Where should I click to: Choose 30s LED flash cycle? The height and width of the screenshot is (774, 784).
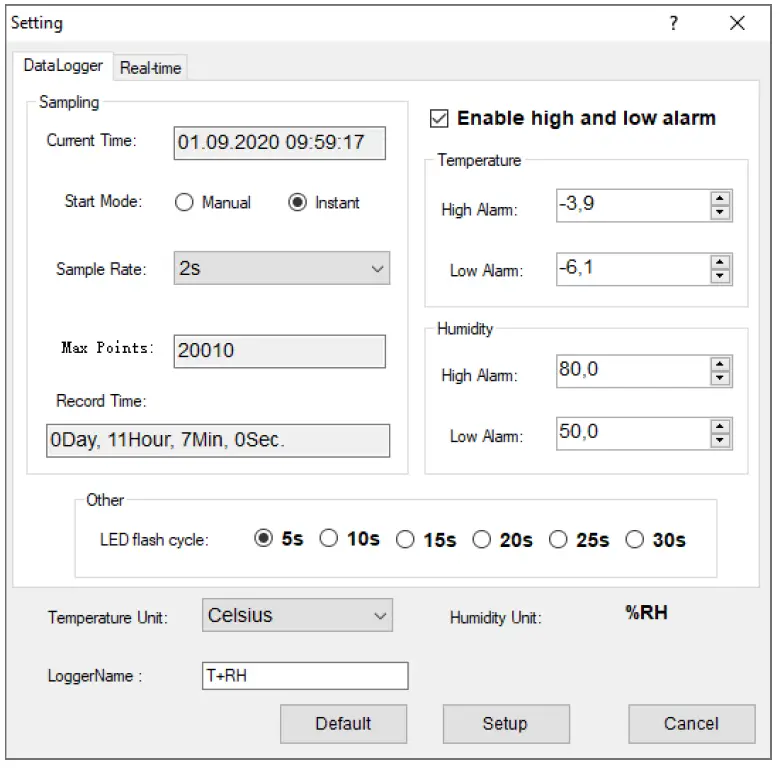pos(634,540)
